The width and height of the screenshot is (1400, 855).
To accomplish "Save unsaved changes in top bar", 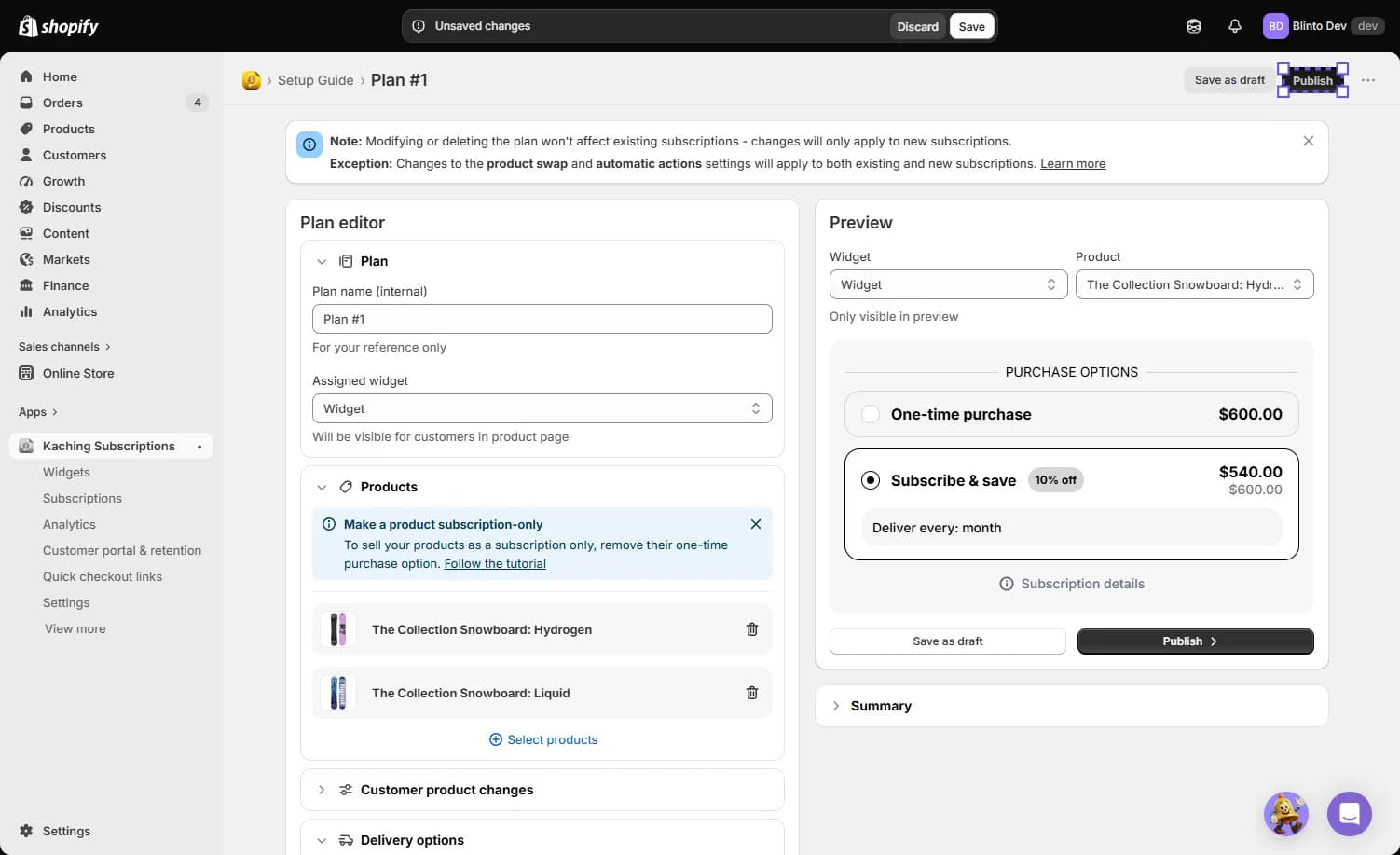I will coord(972,26).
